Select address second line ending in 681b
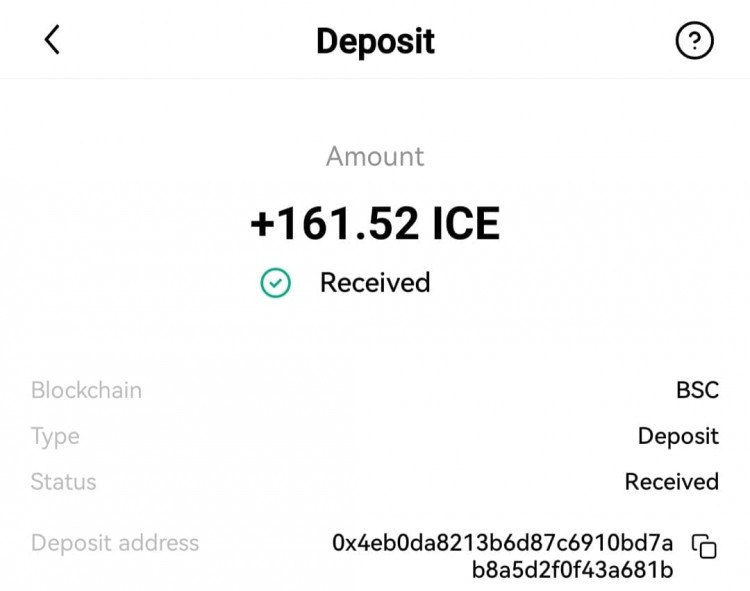750x591 pixels. pyautogui.click(x=573, y=570)
